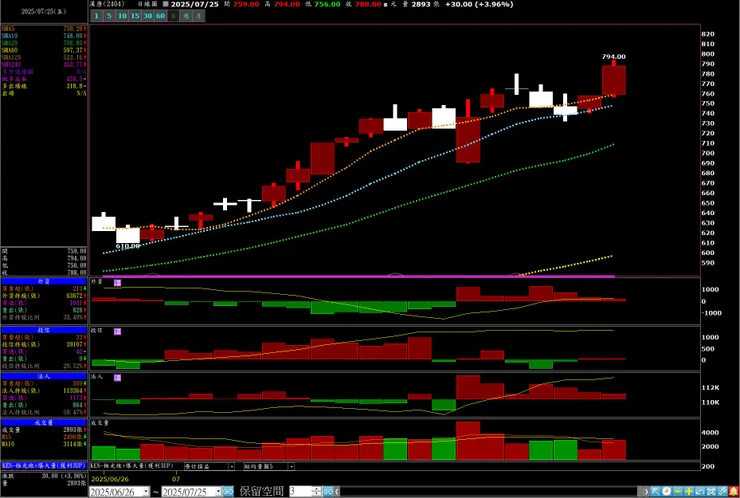Open the end date 2025/07/25 dropdown
The height and width of the screenshot is (498, 740).
pos(218,492)
